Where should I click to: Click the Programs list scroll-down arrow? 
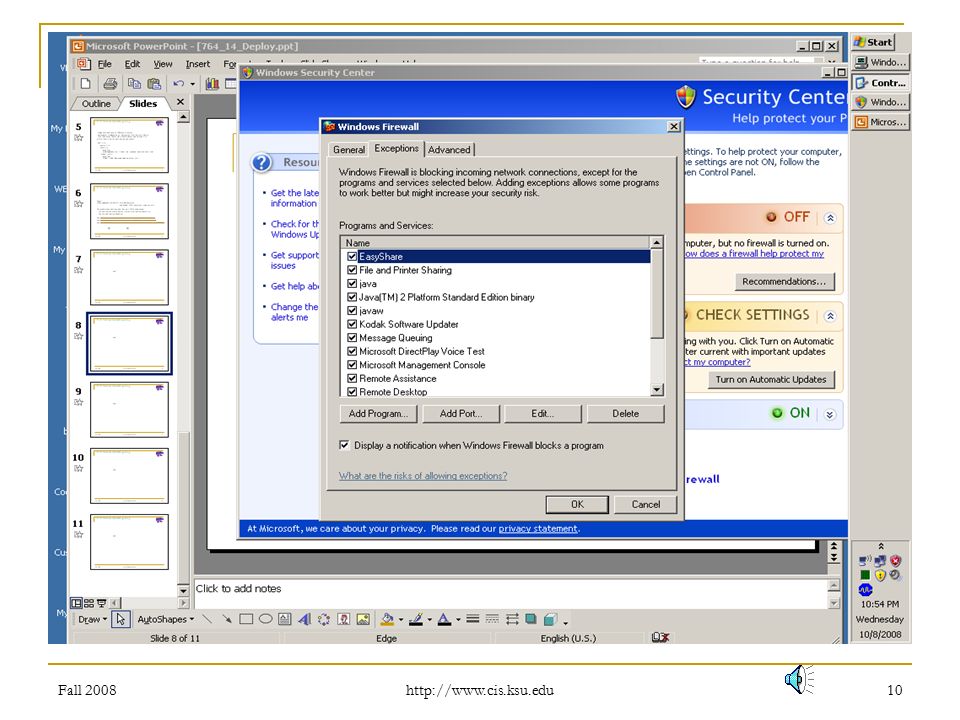[656, 390]
